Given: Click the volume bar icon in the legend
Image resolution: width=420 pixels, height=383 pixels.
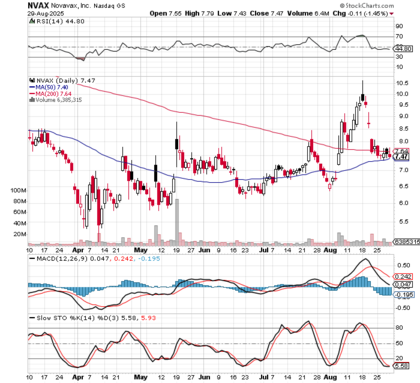Looking at the screenshot, I should [x=32, y=100].
